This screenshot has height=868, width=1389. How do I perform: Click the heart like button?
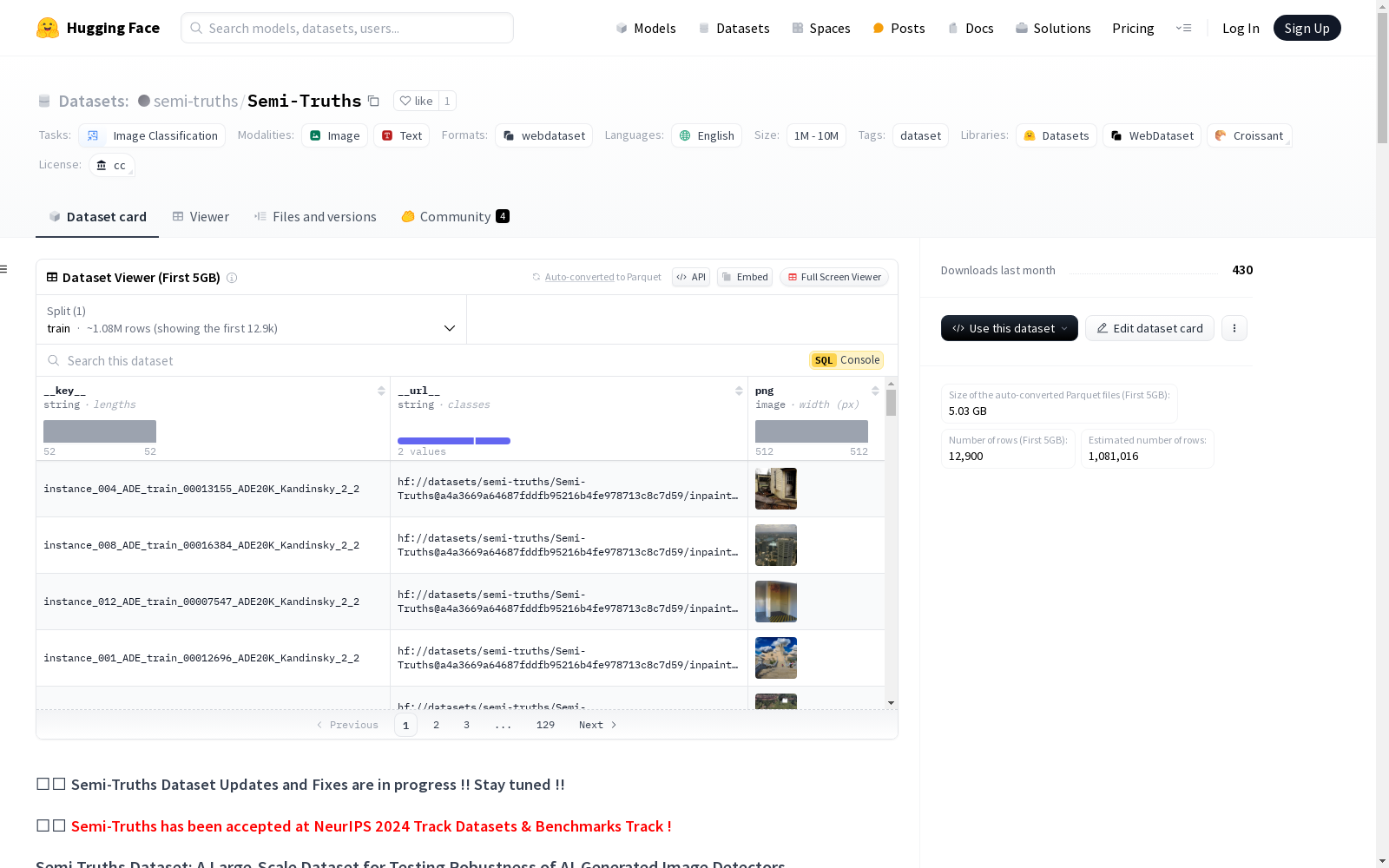tap(416, 101)
